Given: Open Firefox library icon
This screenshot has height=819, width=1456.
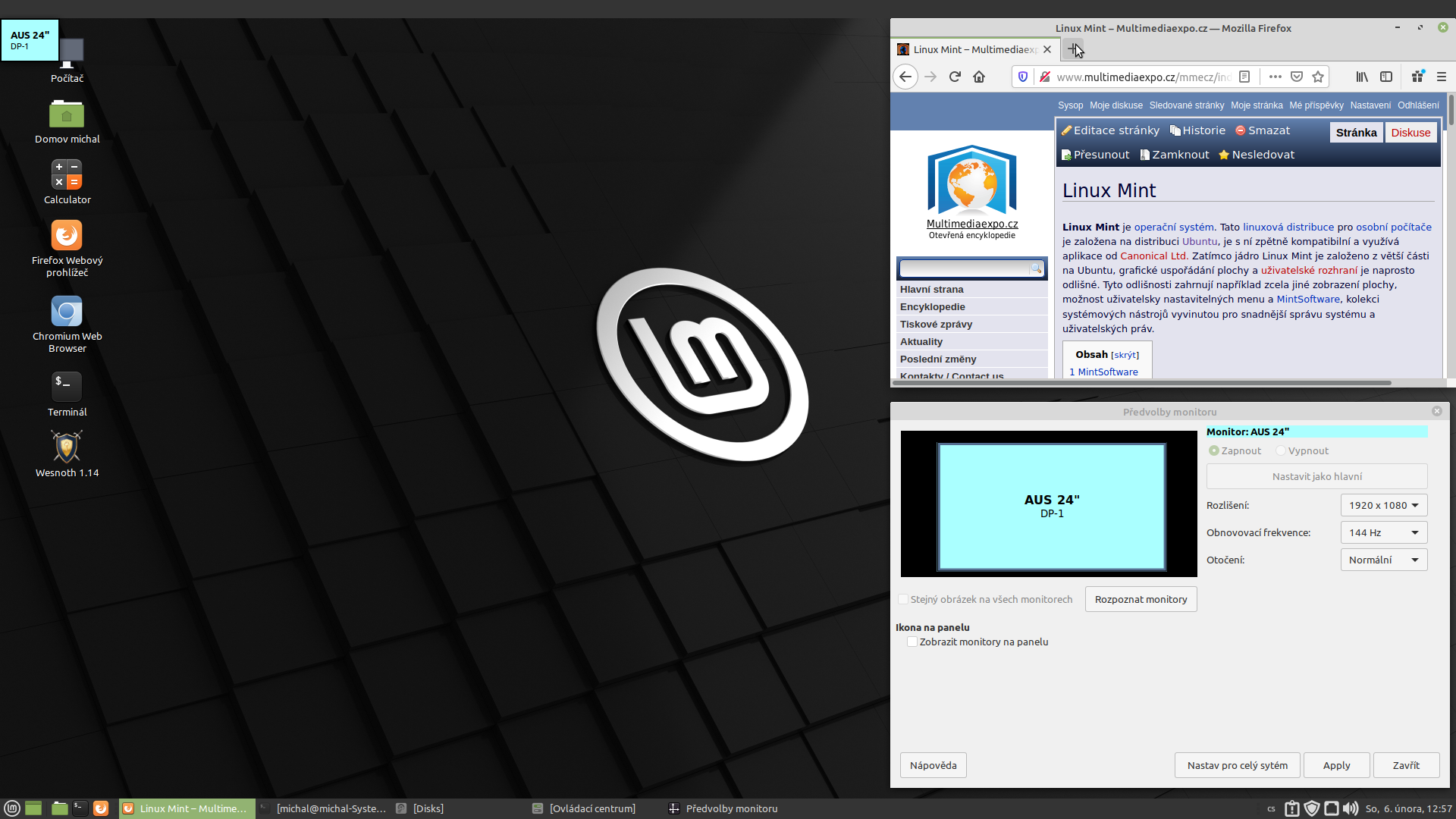Looking at the screenshot, I should pyautogui.click(x=1362, y=77).
